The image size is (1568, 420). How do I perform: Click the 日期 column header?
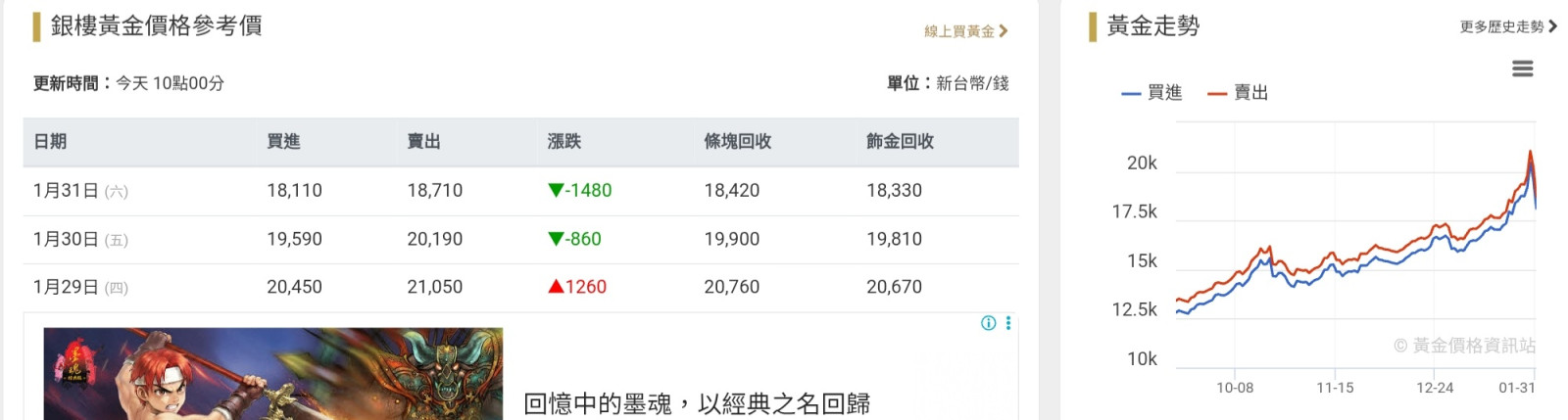click(x=50, y=142)
